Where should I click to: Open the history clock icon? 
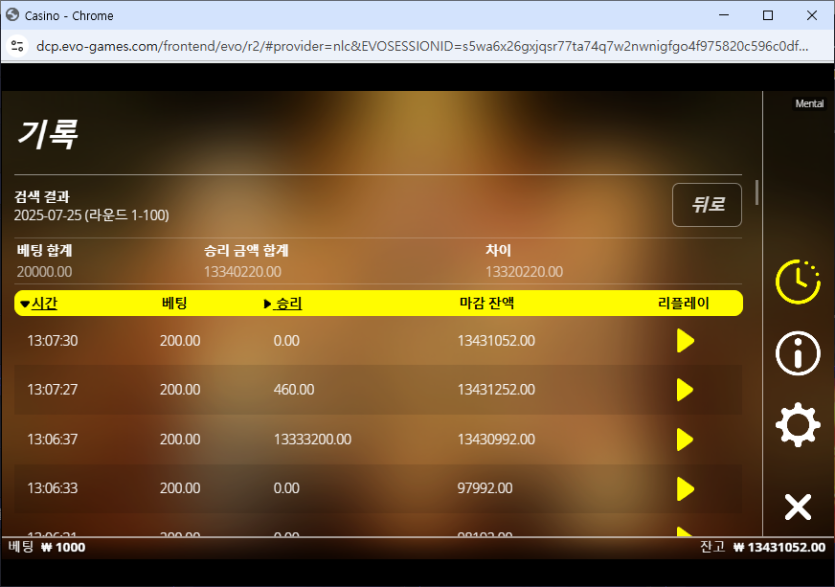(x=797, y=281)
